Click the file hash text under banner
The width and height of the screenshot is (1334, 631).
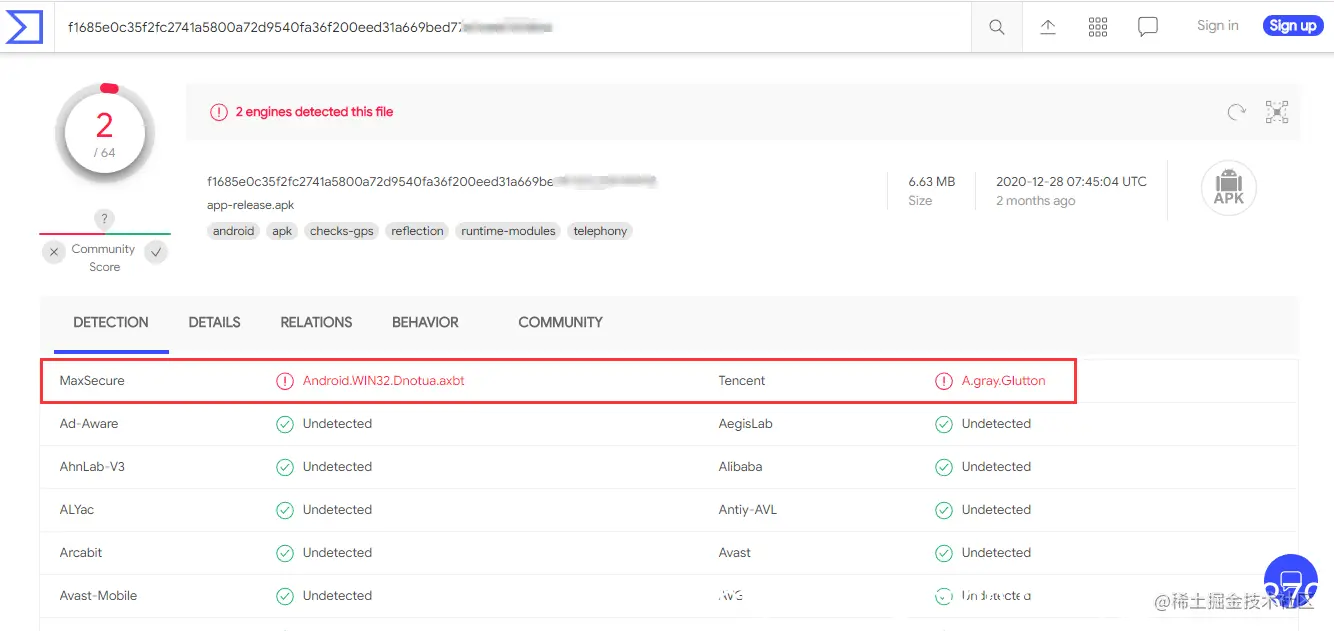pyautogui.click(x=432, y=182)
